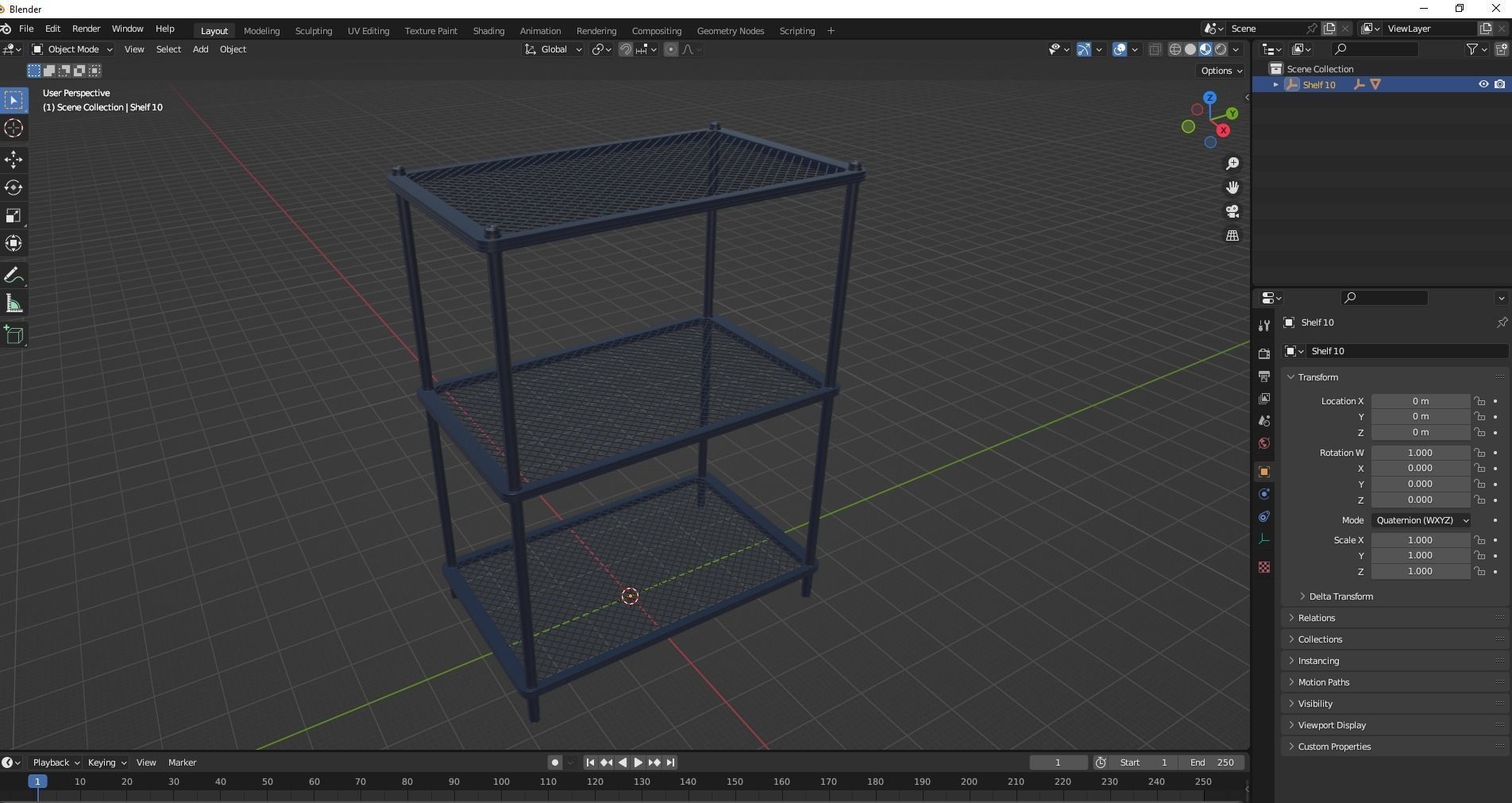Expand the Viewport Display panel

[x=1331, y=725]
